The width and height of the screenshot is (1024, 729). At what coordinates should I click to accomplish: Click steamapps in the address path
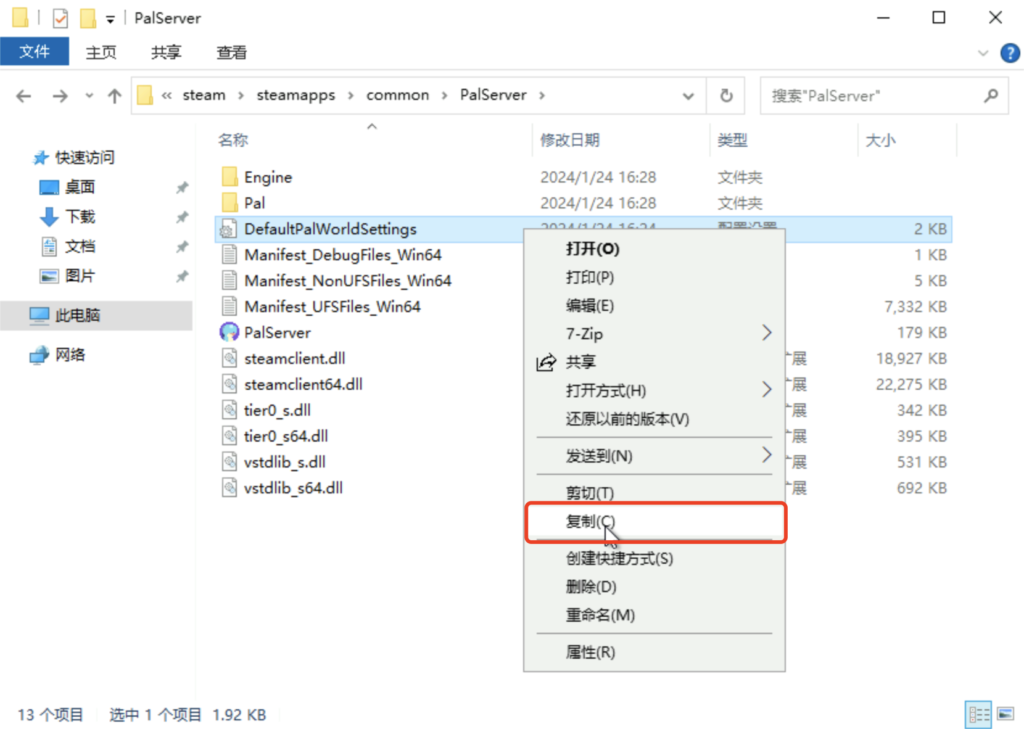click(295, 95)
